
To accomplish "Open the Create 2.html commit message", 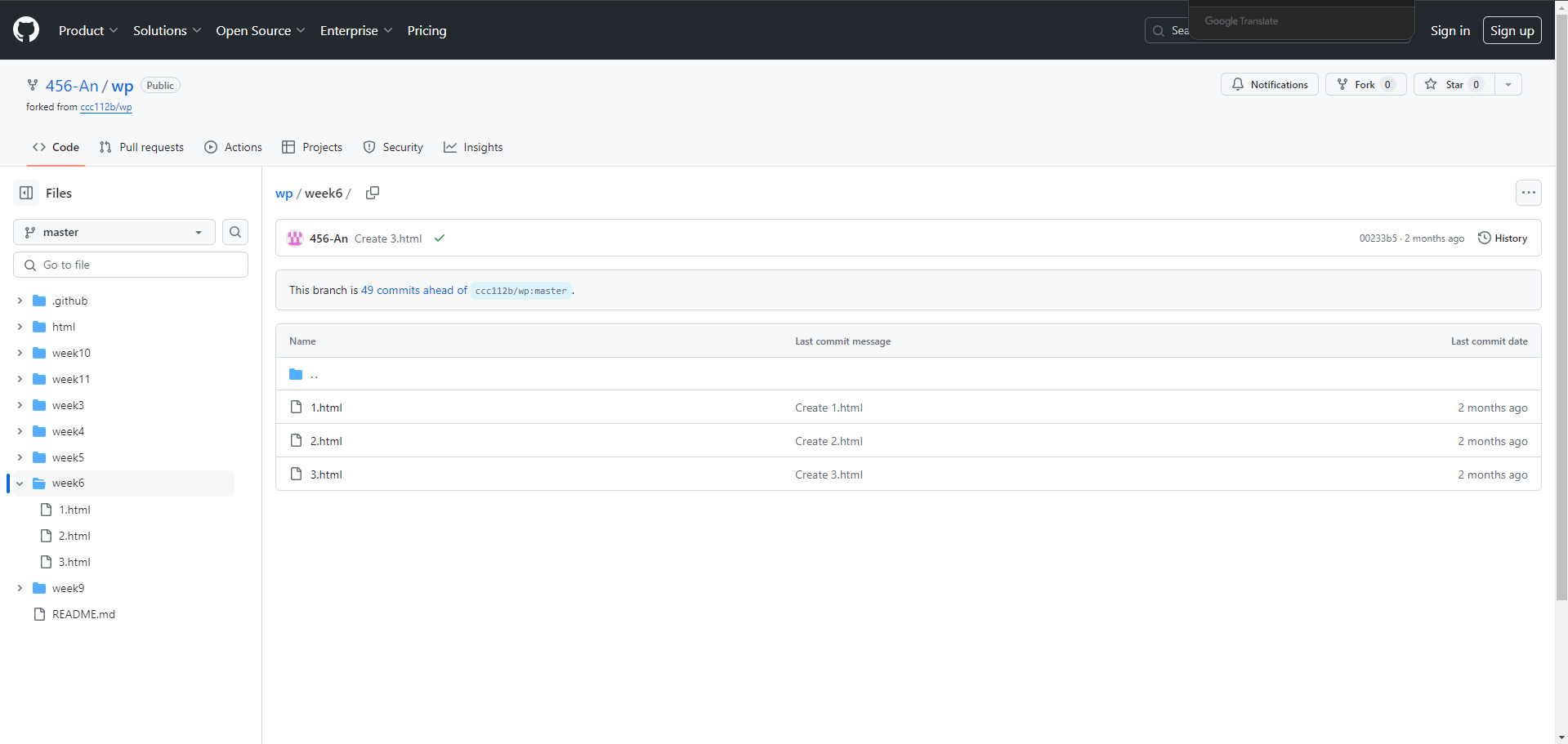I will click(829, 441).
